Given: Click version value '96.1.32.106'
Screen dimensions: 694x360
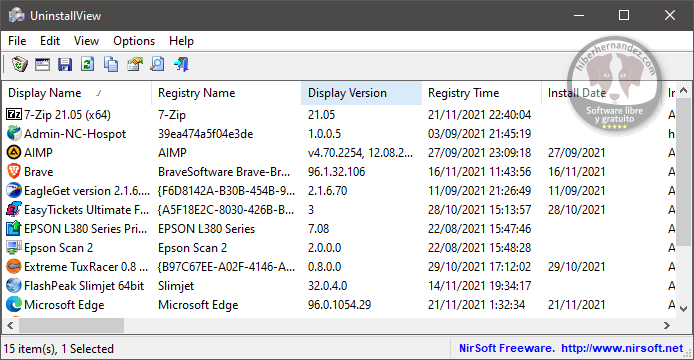Looking at the screenshot, I should [x=336, y=172].
